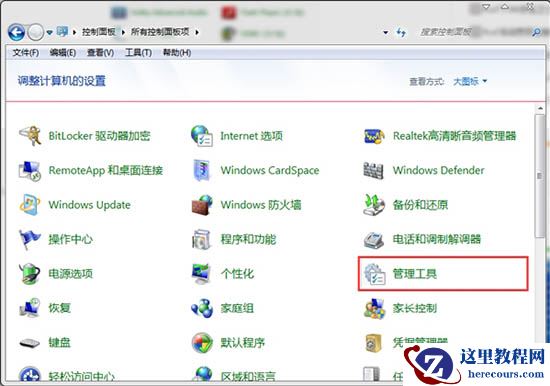Open the Internet 选项 globe icon
Image resolution: width=550 pixels, height=386 pixels.
point(202,136)
